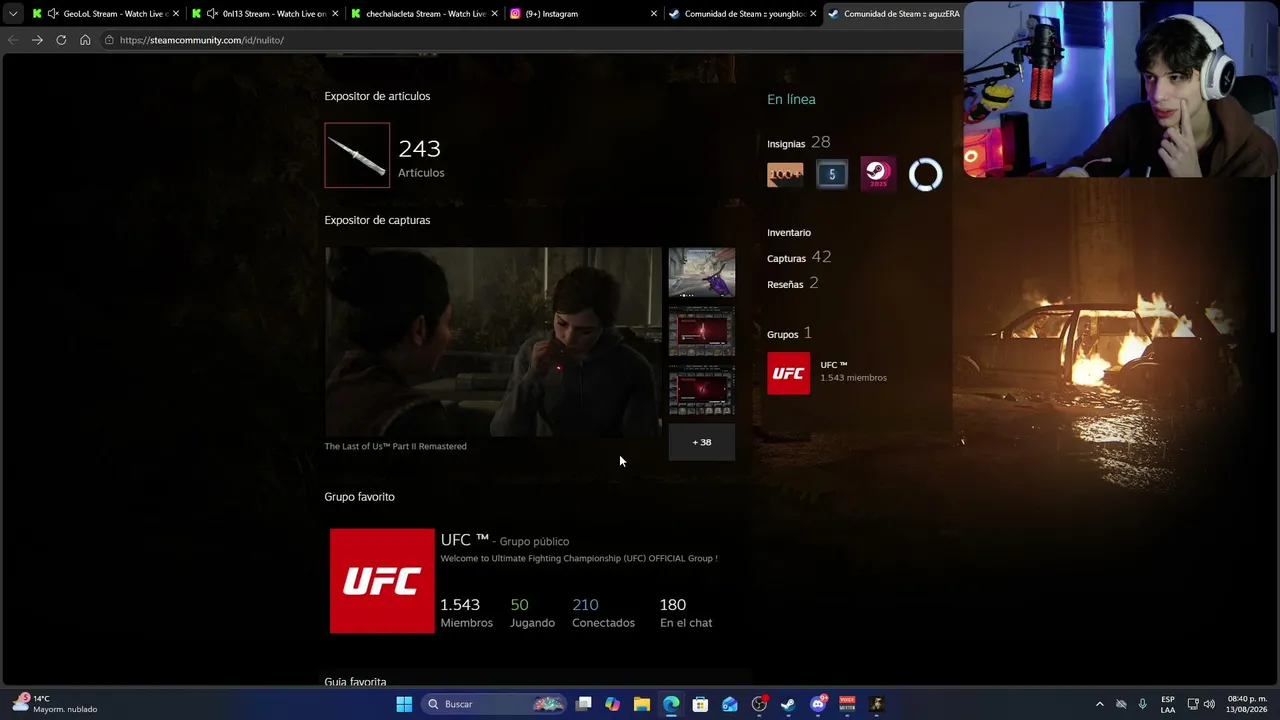Viewport: 1280px width, 720px height.
Task: Open the UFC ™ group name in the sidebar
Action: click(x=834, y=365)
